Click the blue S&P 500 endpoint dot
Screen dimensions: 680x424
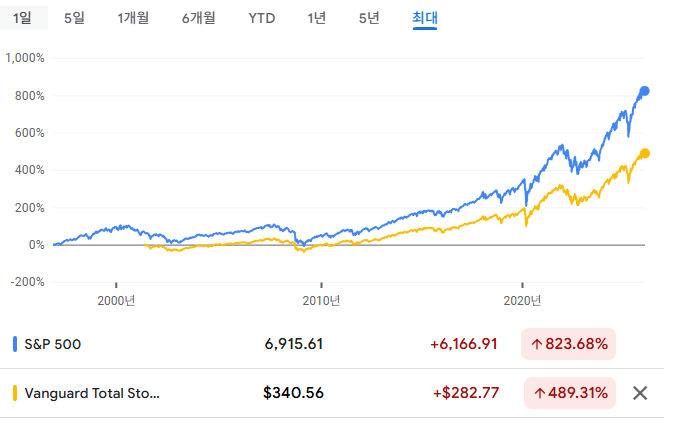pyautogui.click(x=645, y=91)
